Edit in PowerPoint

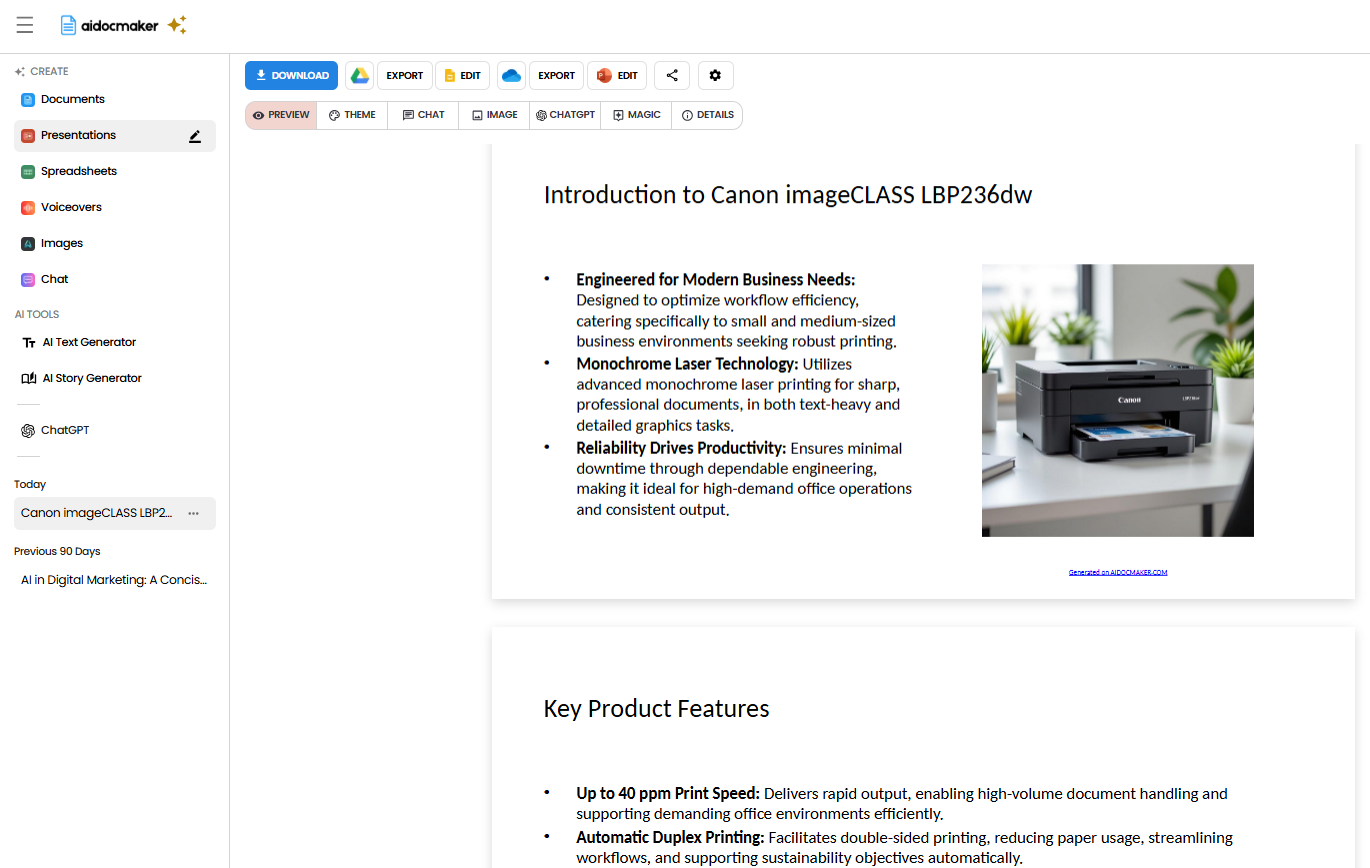tap(617, 76)
